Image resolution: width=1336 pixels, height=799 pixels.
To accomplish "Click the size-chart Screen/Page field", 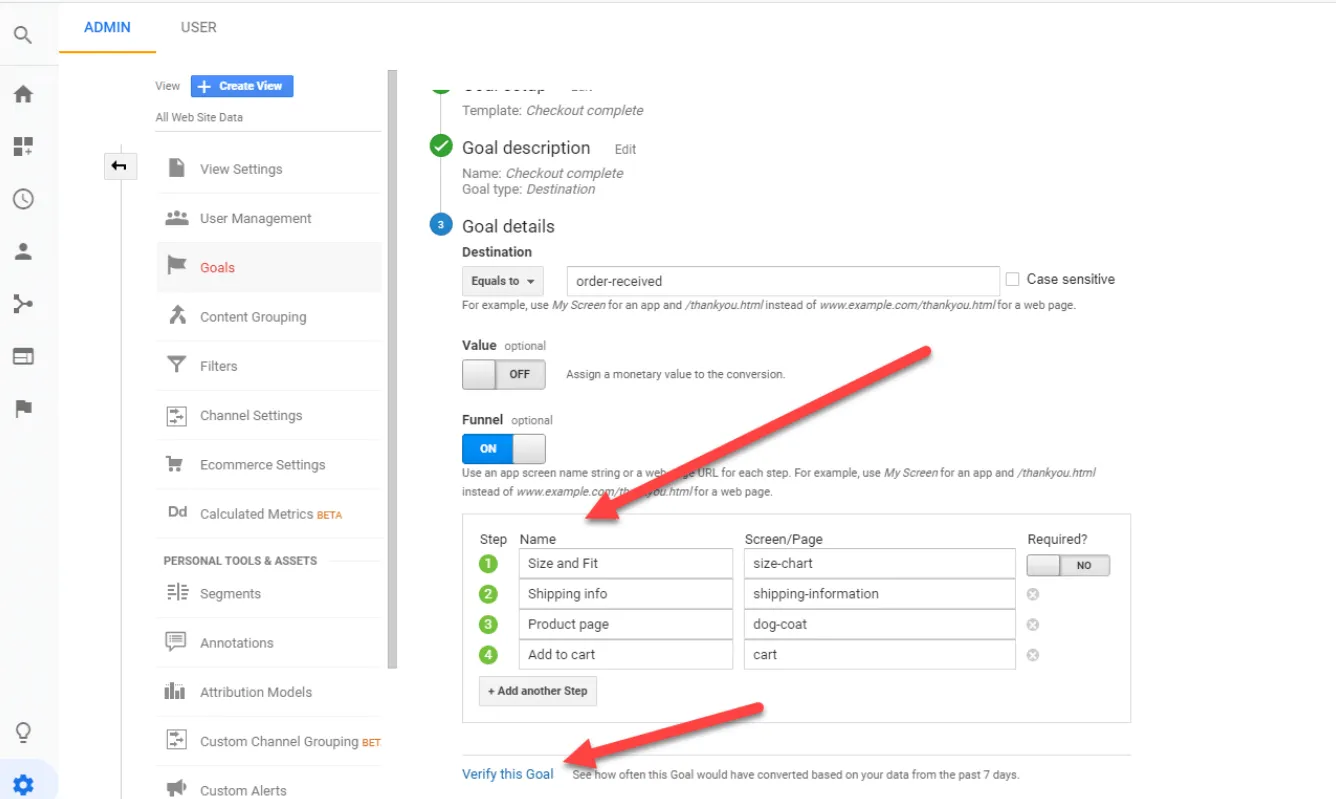I will [880, 563].
